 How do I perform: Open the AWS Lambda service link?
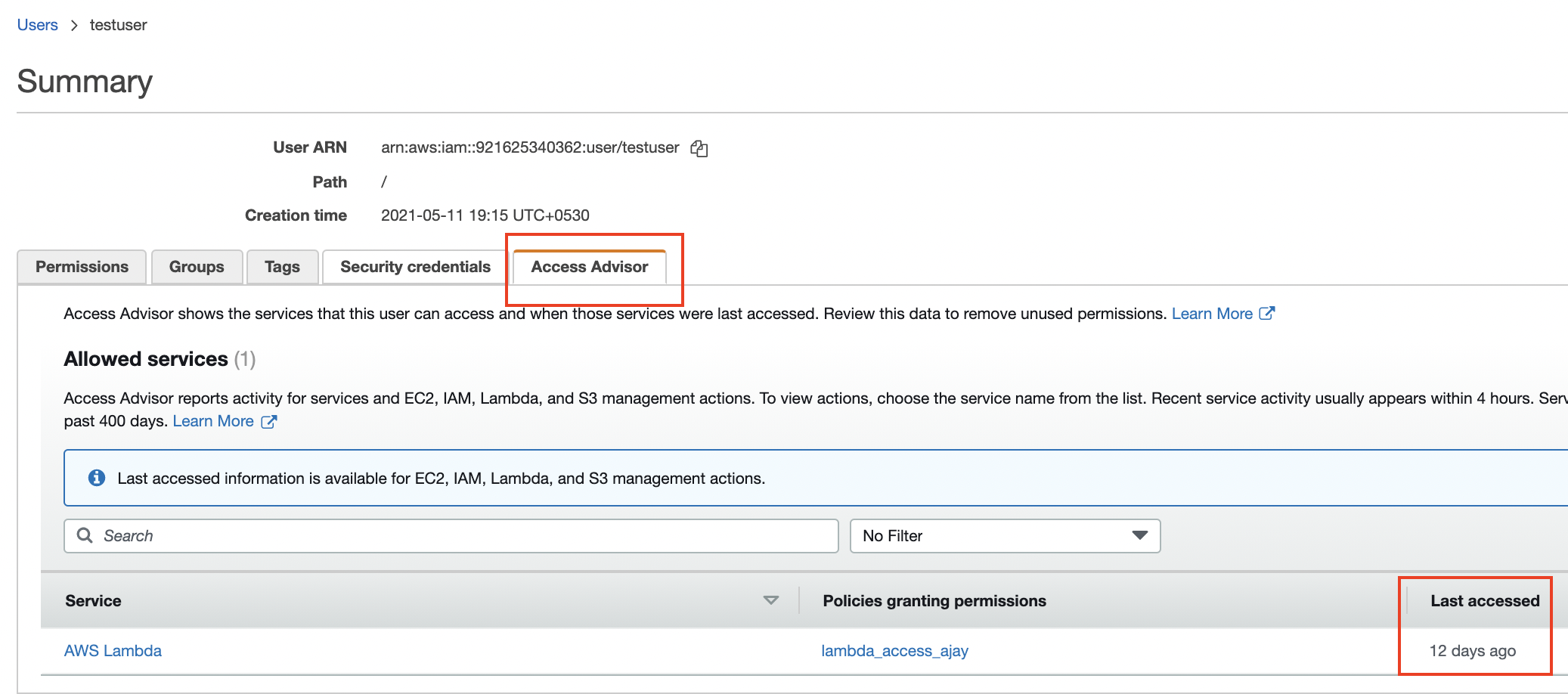click(x=113, y=650)
